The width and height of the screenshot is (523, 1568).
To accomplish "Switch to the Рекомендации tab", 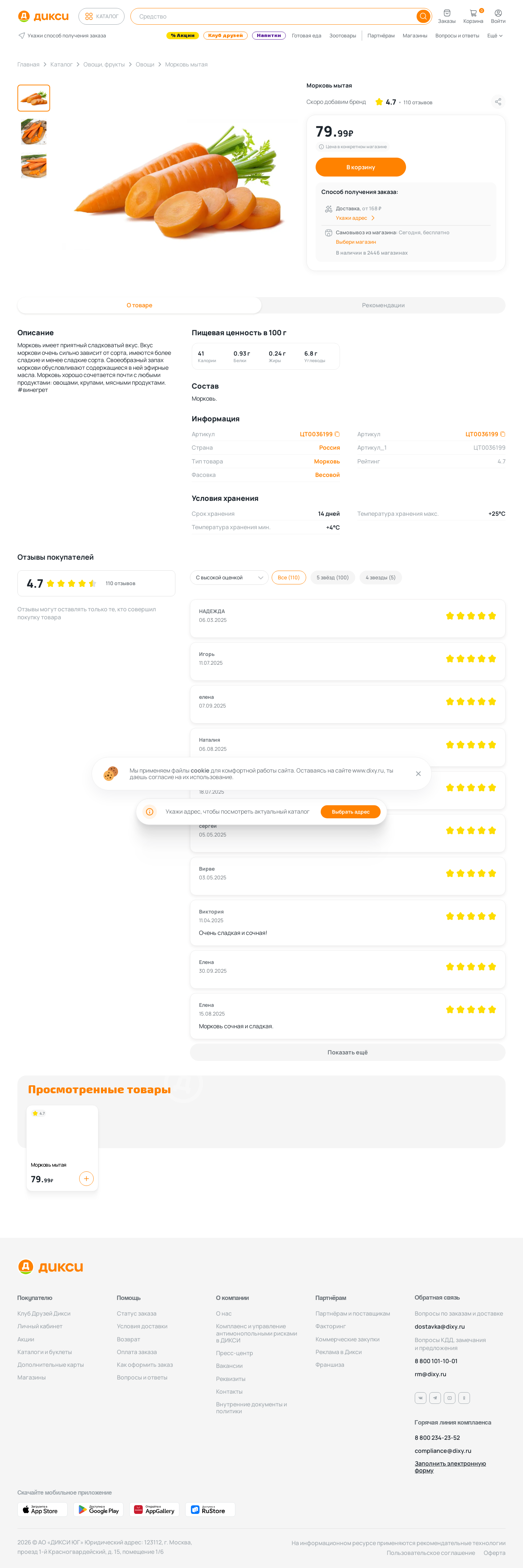I will [x=383, y=305].
